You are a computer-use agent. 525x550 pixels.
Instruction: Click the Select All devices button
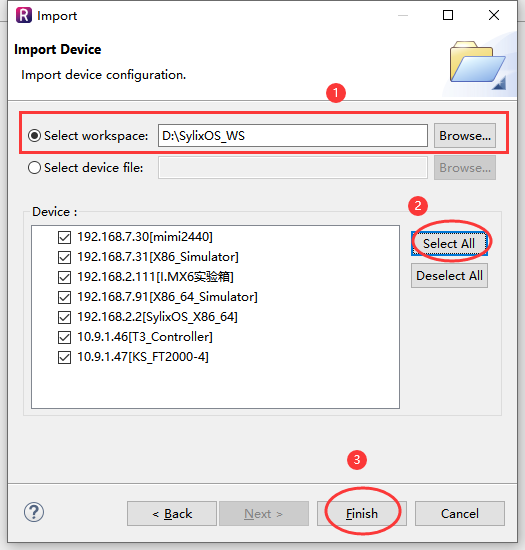pyautogui.click(x=449, y=243)
